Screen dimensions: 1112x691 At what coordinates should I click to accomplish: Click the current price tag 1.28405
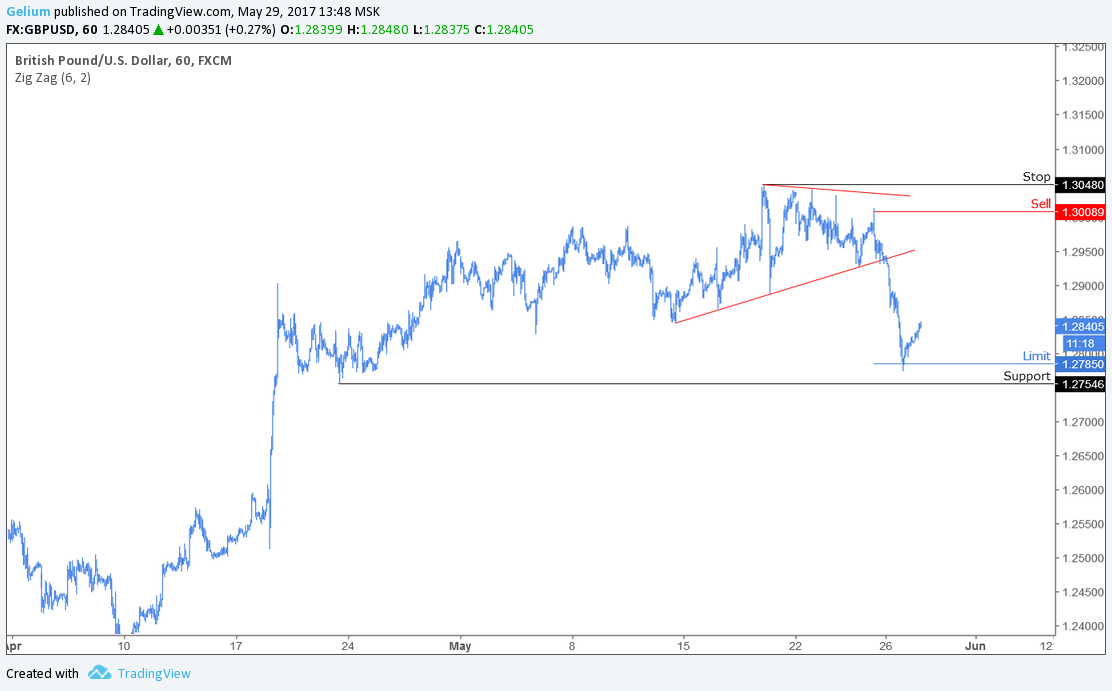(1080, 327)
